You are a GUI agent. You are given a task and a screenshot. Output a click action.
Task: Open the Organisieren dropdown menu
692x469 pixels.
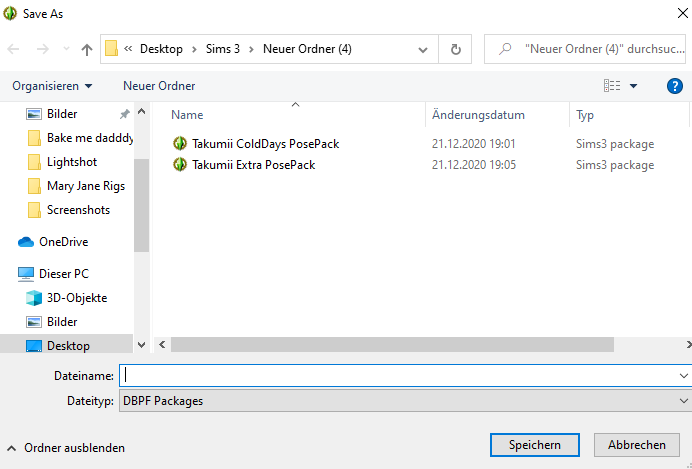point(52,86)
